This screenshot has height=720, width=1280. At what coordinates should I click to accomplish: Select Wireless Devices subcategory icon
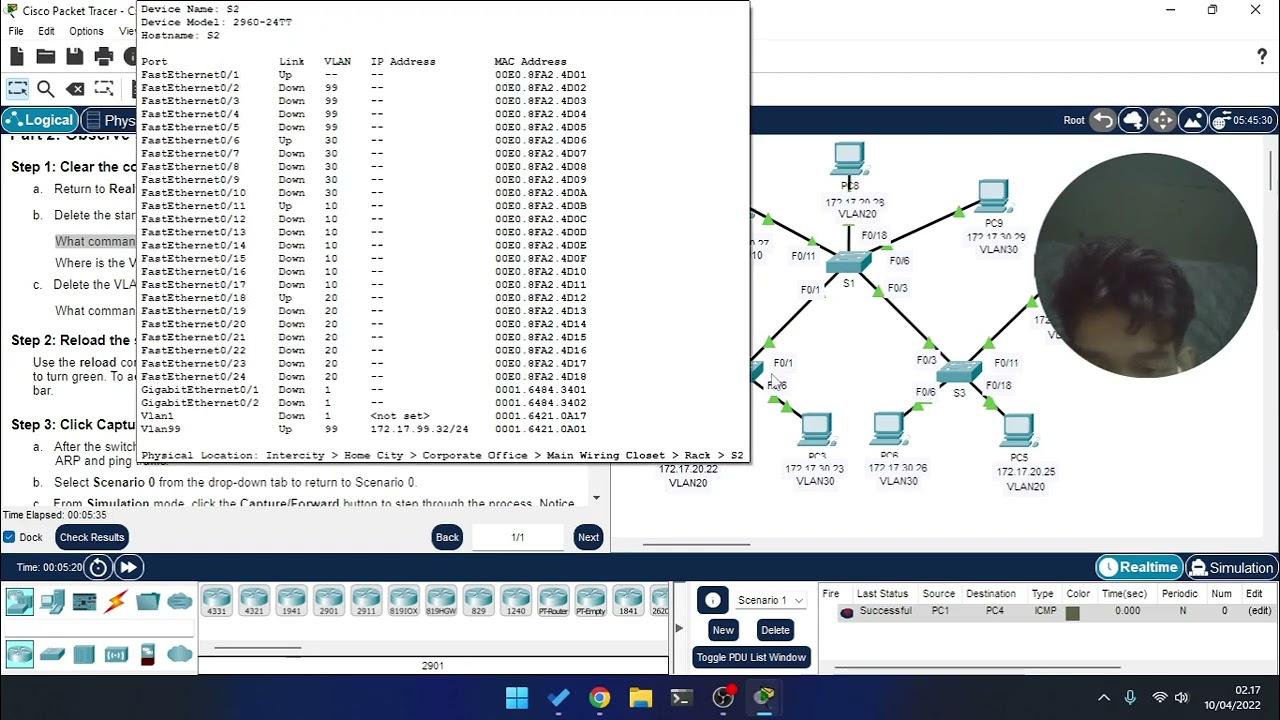click(116, 655)
